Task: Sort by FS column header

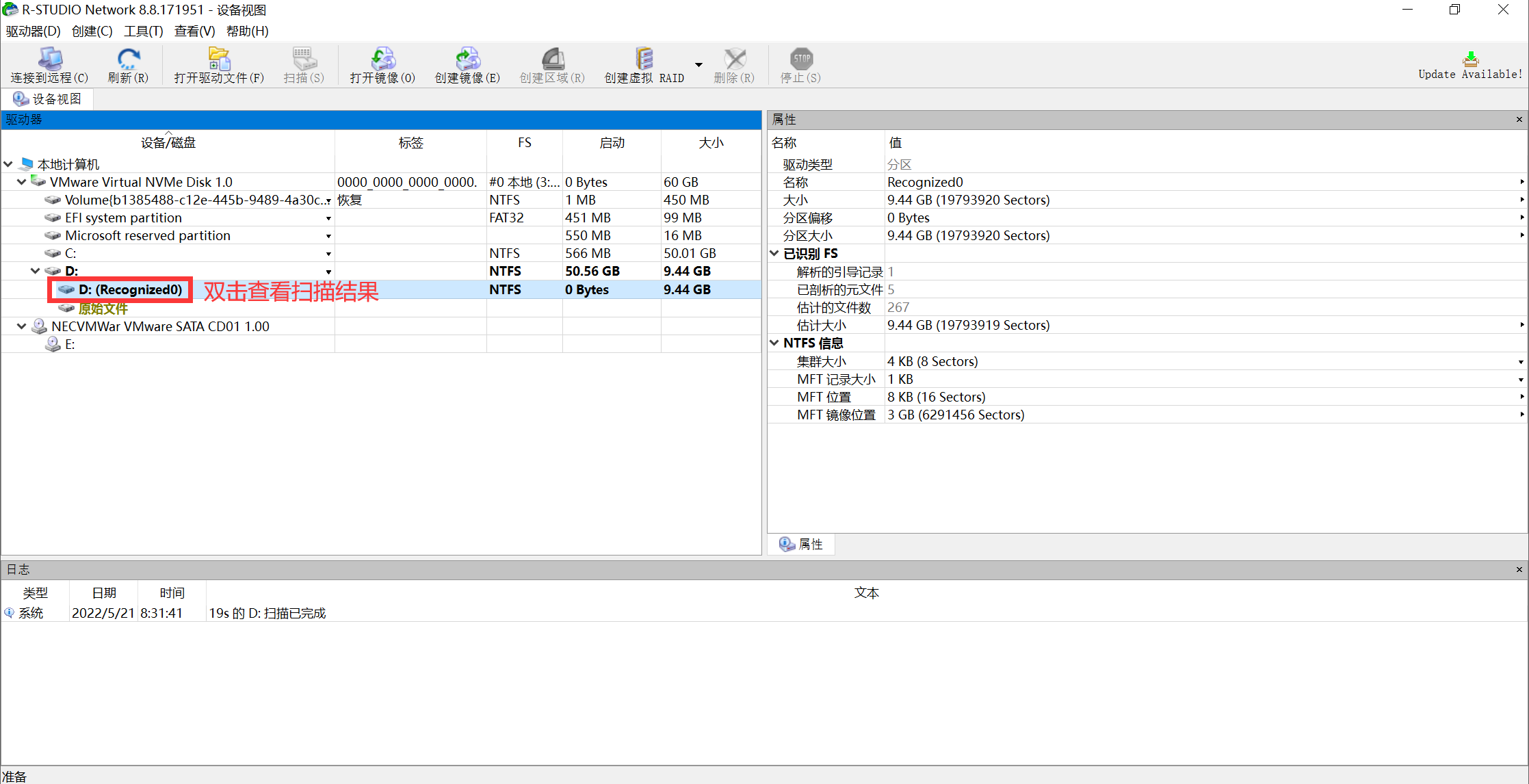Action: point(525,143)
